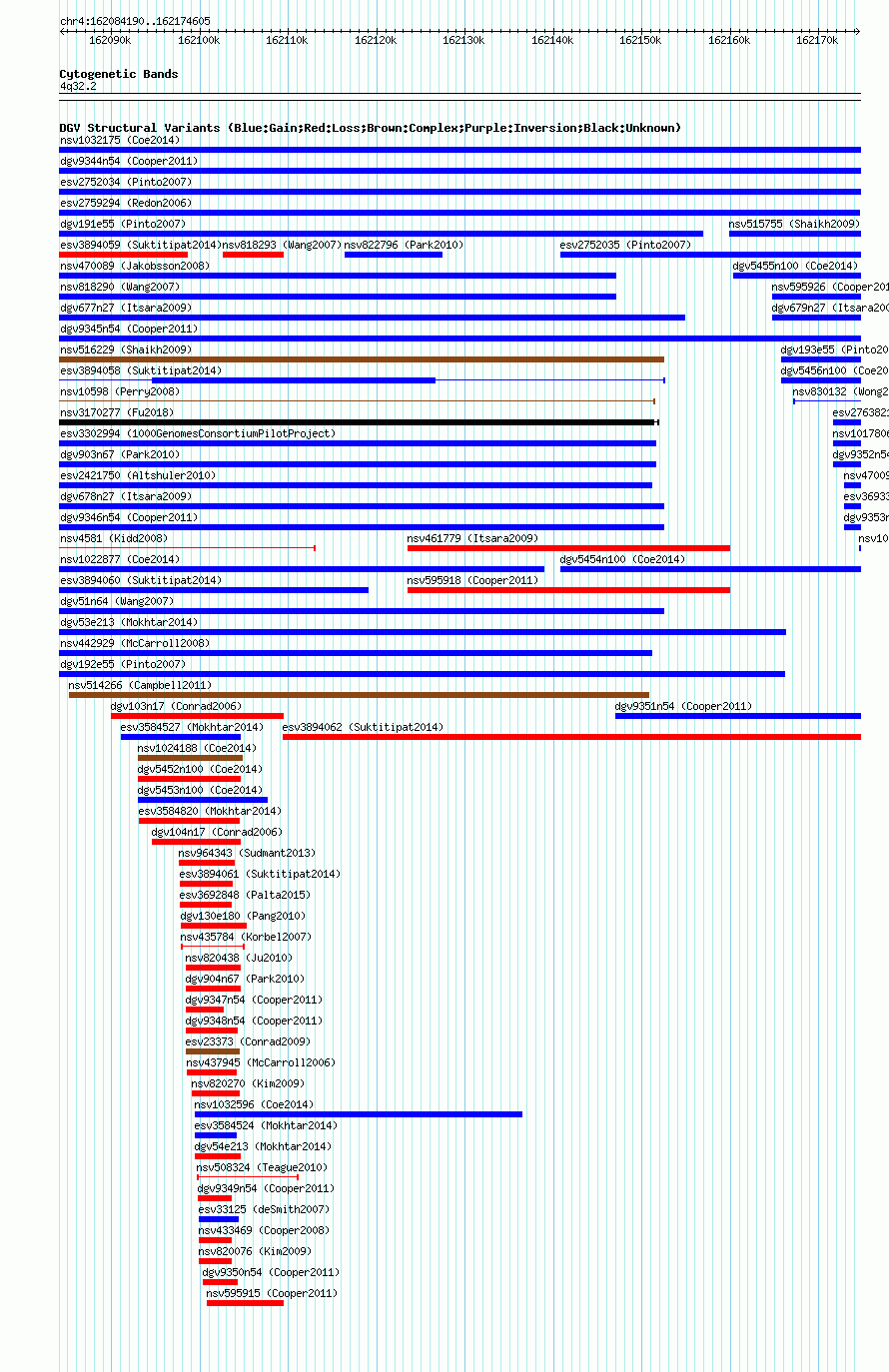Open the dgv9344n54 (Cooper2011) variant
This screenshot has width=889, height=1372.
click(129, 161)
